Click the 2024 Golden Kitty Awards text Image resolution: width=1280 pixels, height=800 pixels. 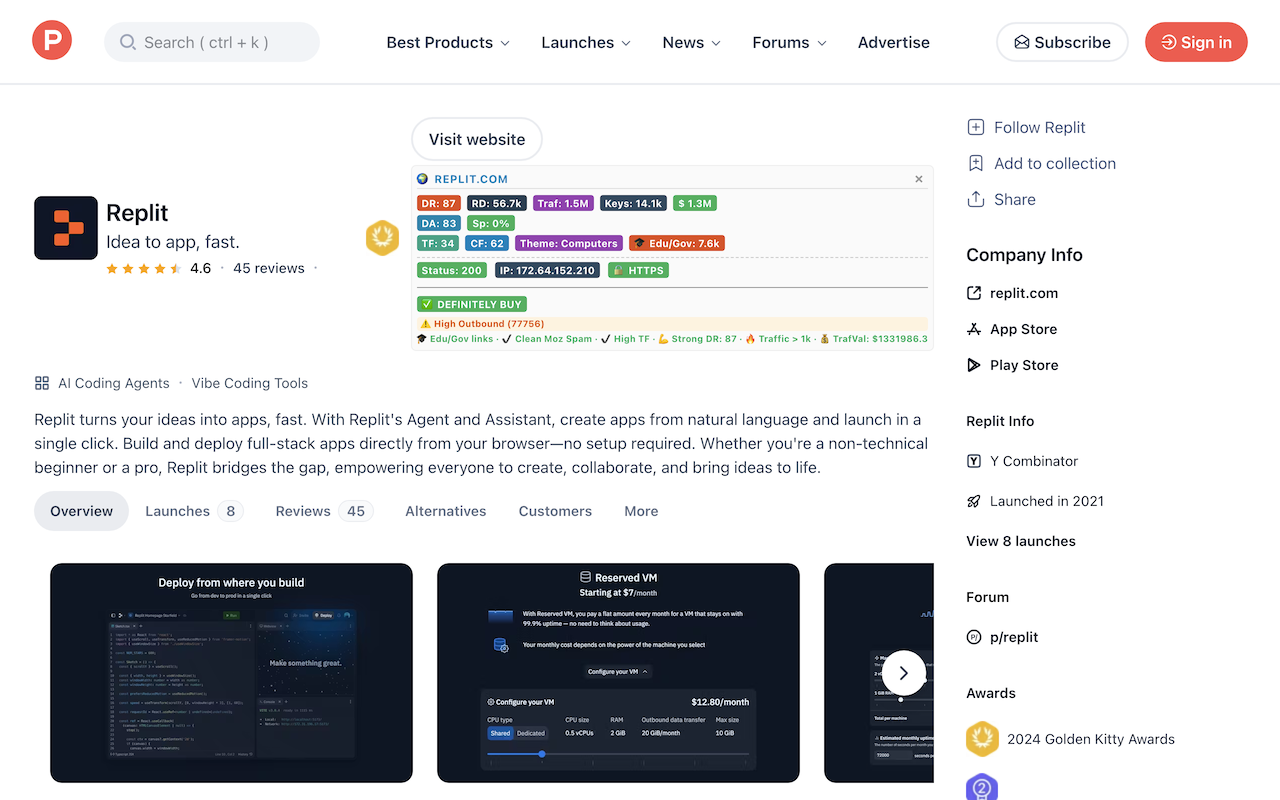pos(1091,739)
